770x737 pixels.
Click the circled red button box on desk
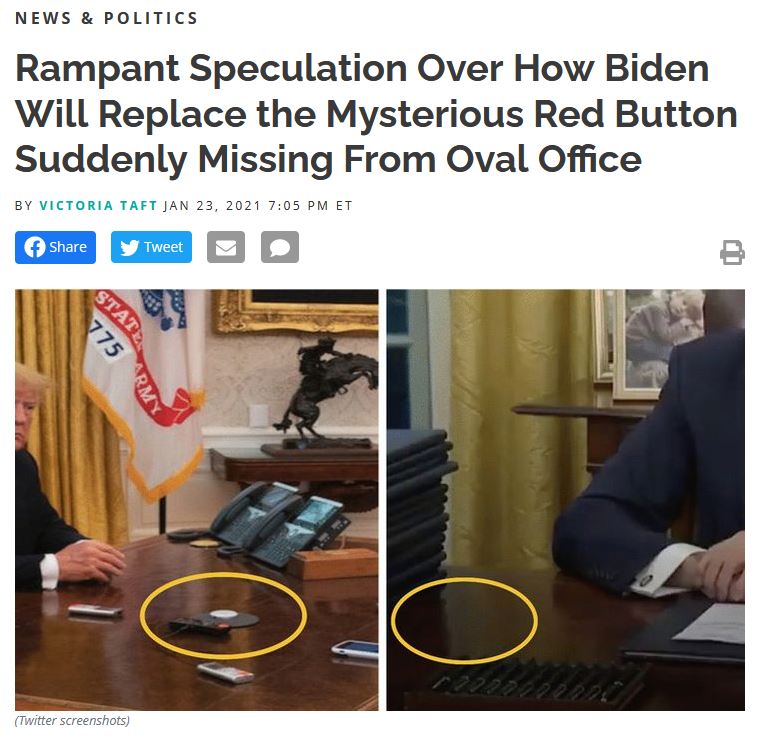(215, 622)
